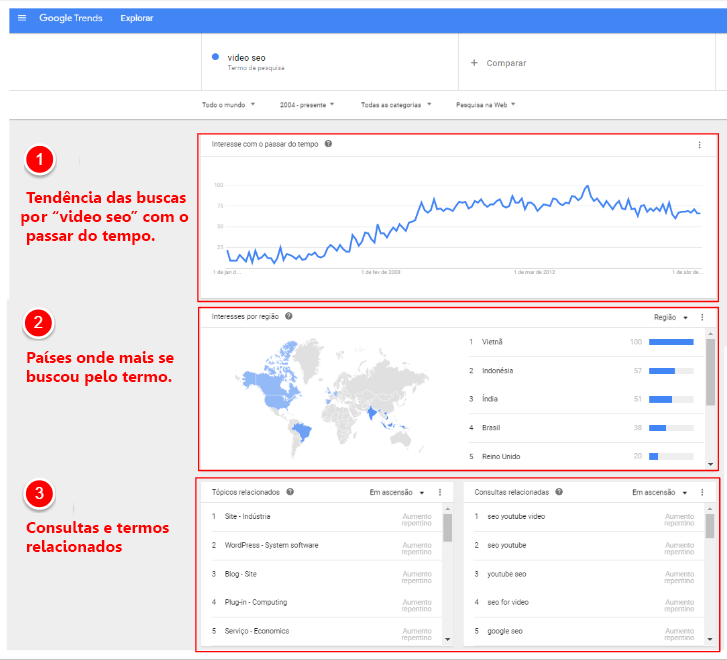Go to the Explorar tab

(137, 18)
